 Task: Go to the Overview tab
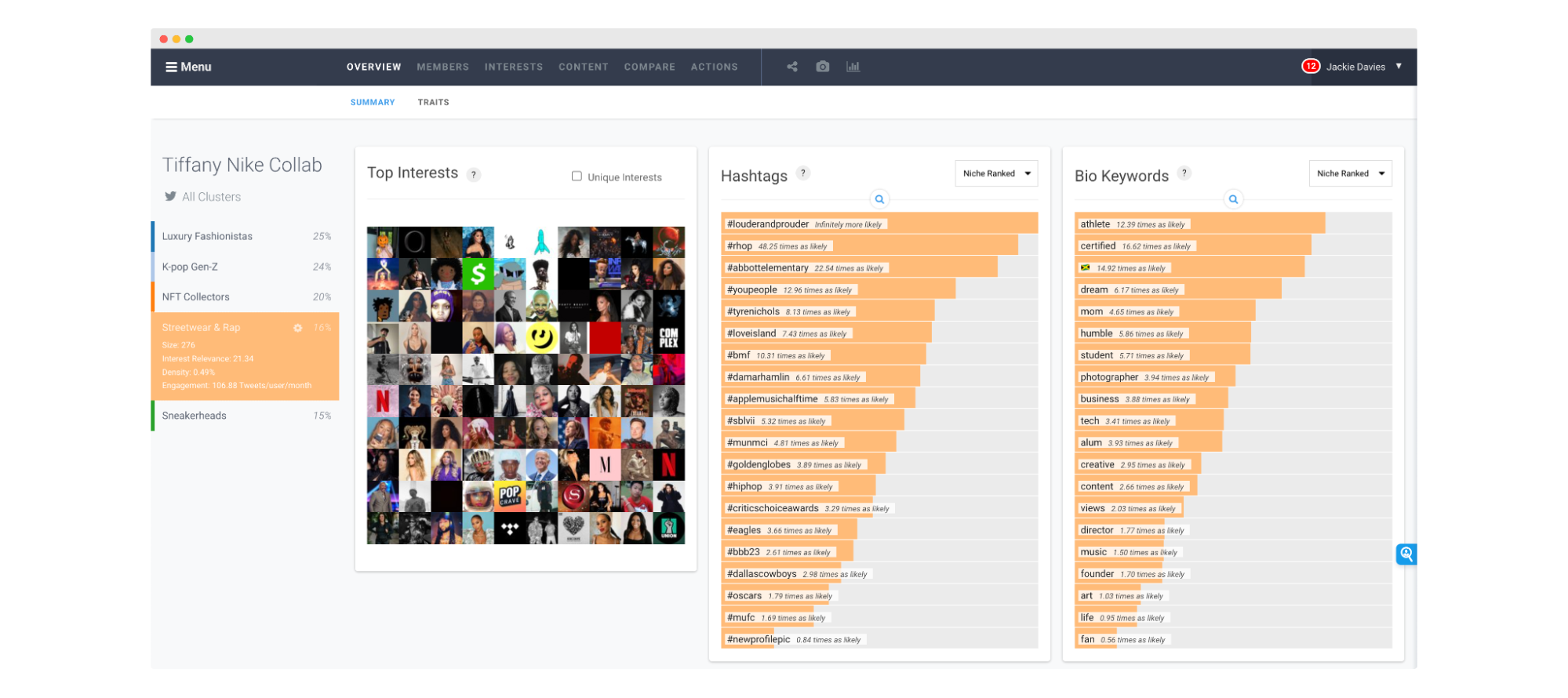(374, 67)
